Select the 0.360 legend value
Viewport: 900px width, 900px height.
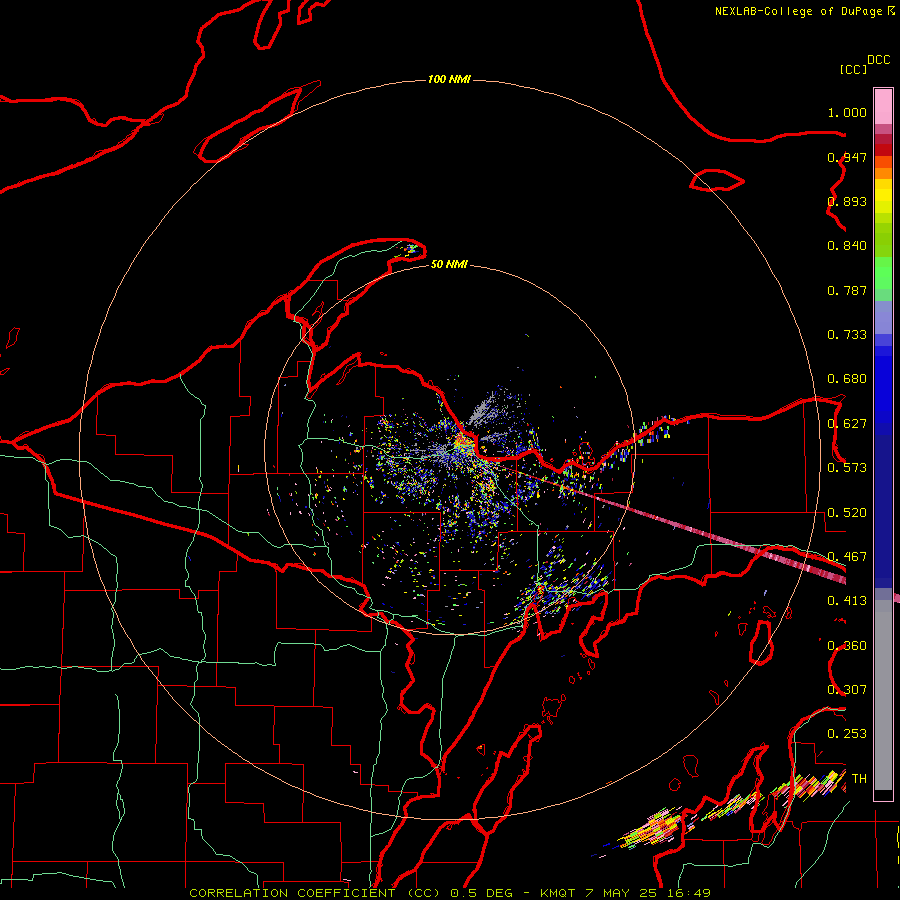847,646
